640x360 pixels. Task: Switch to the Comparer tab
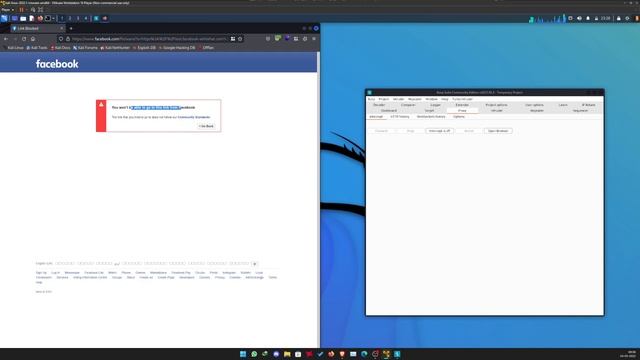click(408, 105)
